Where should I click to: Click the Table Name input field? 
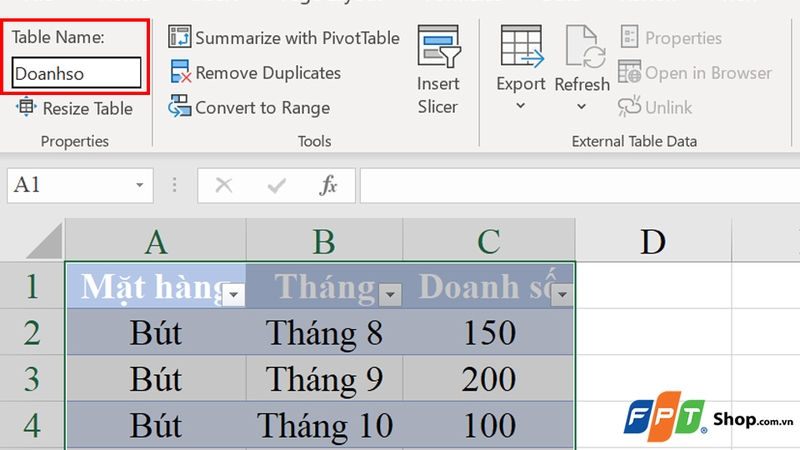click(77, 73)
